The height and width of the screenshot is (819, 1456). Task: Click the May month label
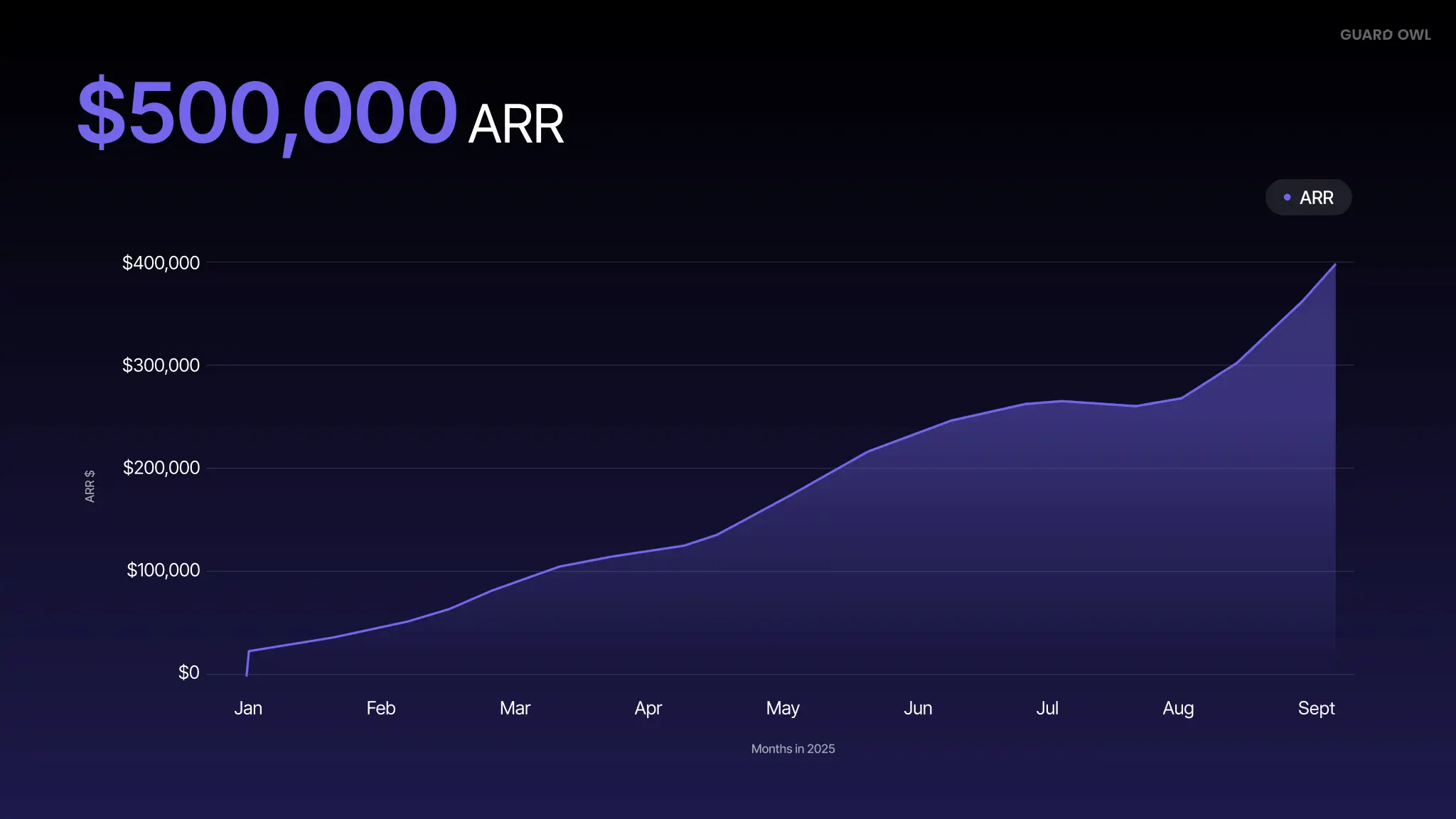tap(783, 708)
